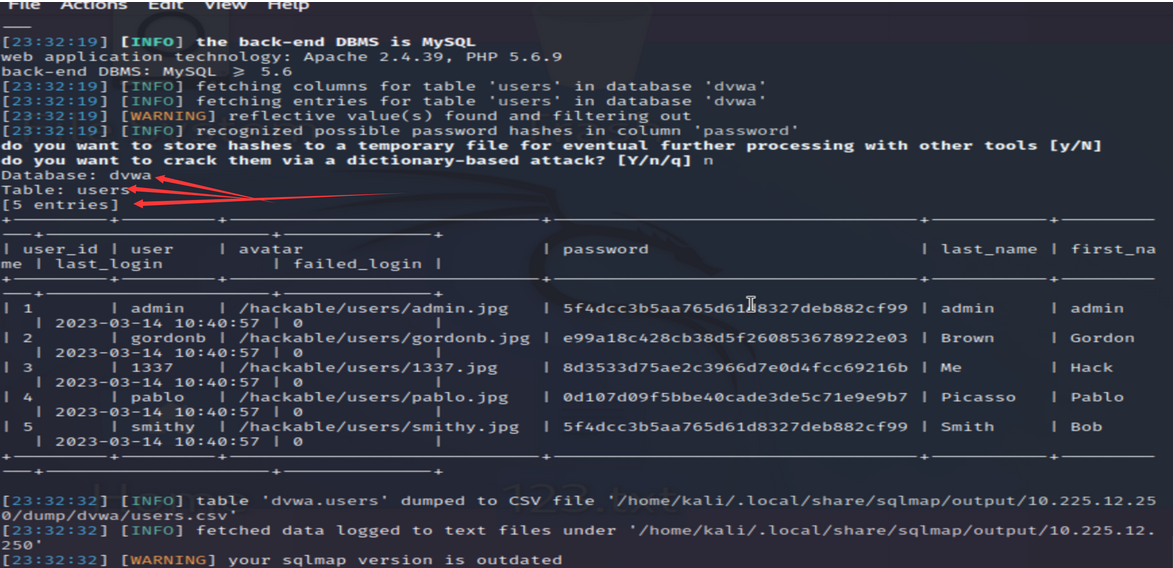Click the 'your sqlmap version is outdated' warning
Screen dimensions: 1173x568
point(282,560)
